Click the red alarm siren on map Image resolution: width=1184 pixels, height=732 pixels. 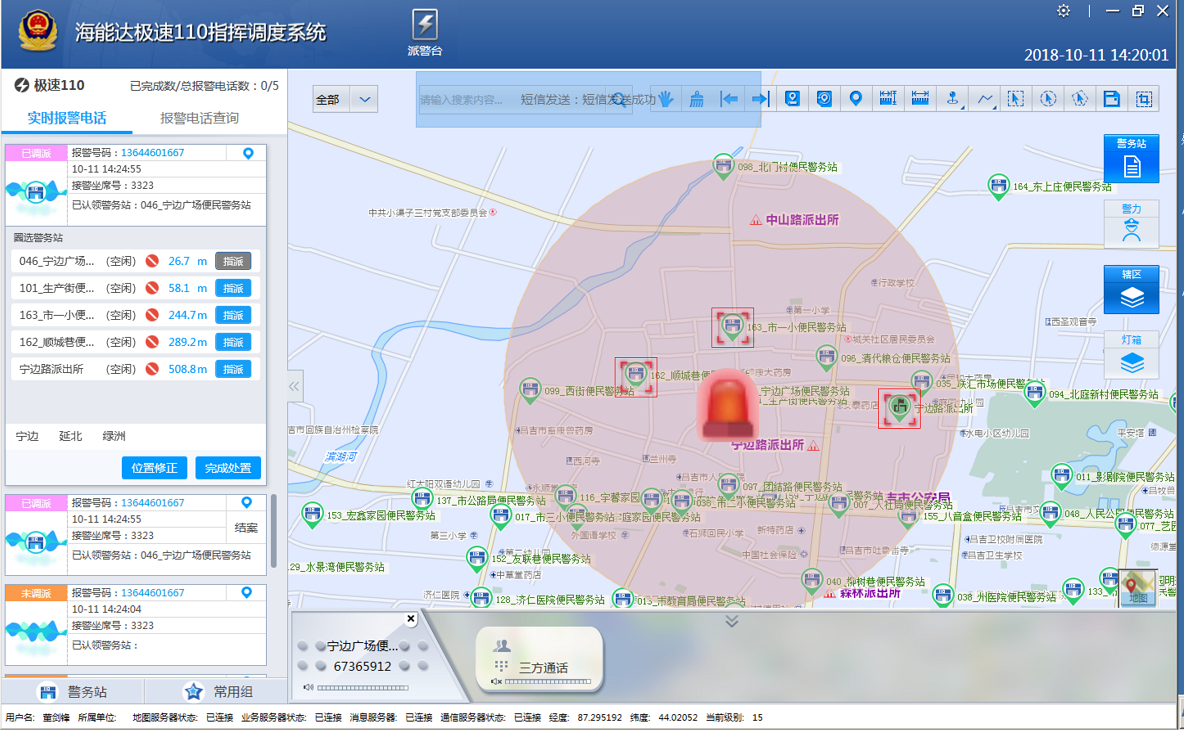click(x=729, y=404)
